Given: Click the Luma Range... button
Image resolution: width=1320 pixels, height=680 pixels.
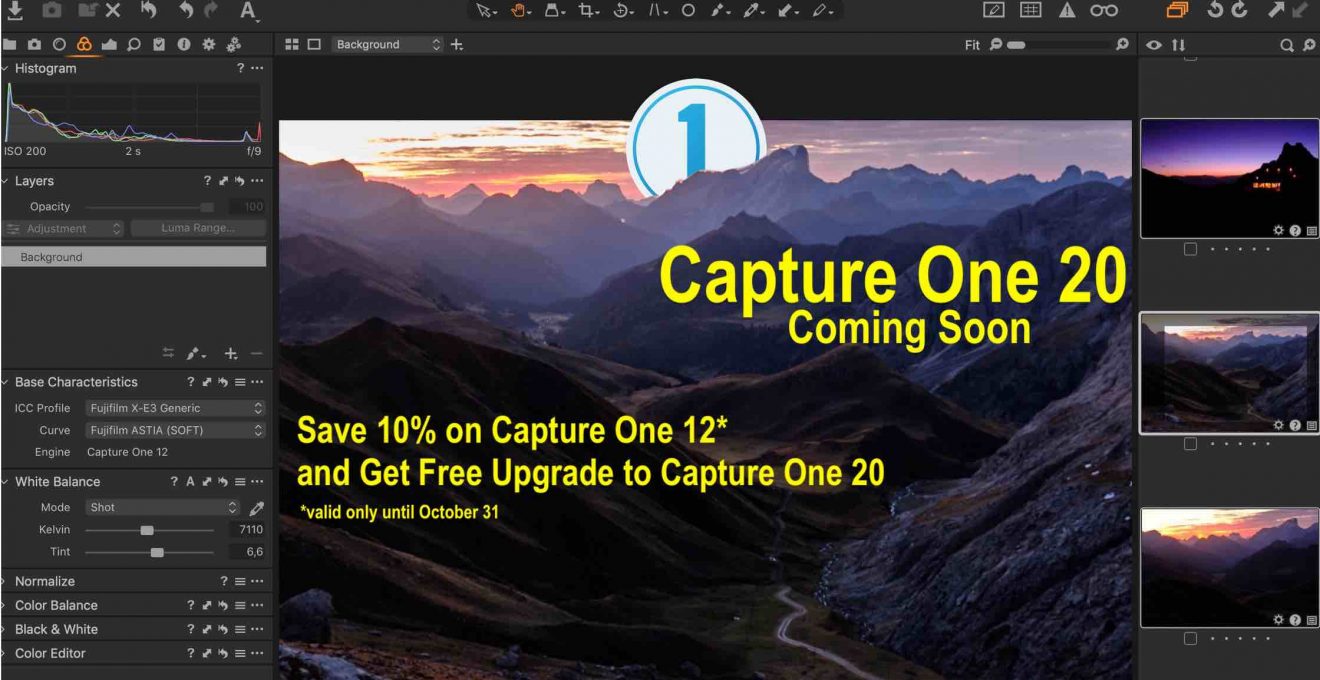Looking at the screenshot, I should [198, 229].
